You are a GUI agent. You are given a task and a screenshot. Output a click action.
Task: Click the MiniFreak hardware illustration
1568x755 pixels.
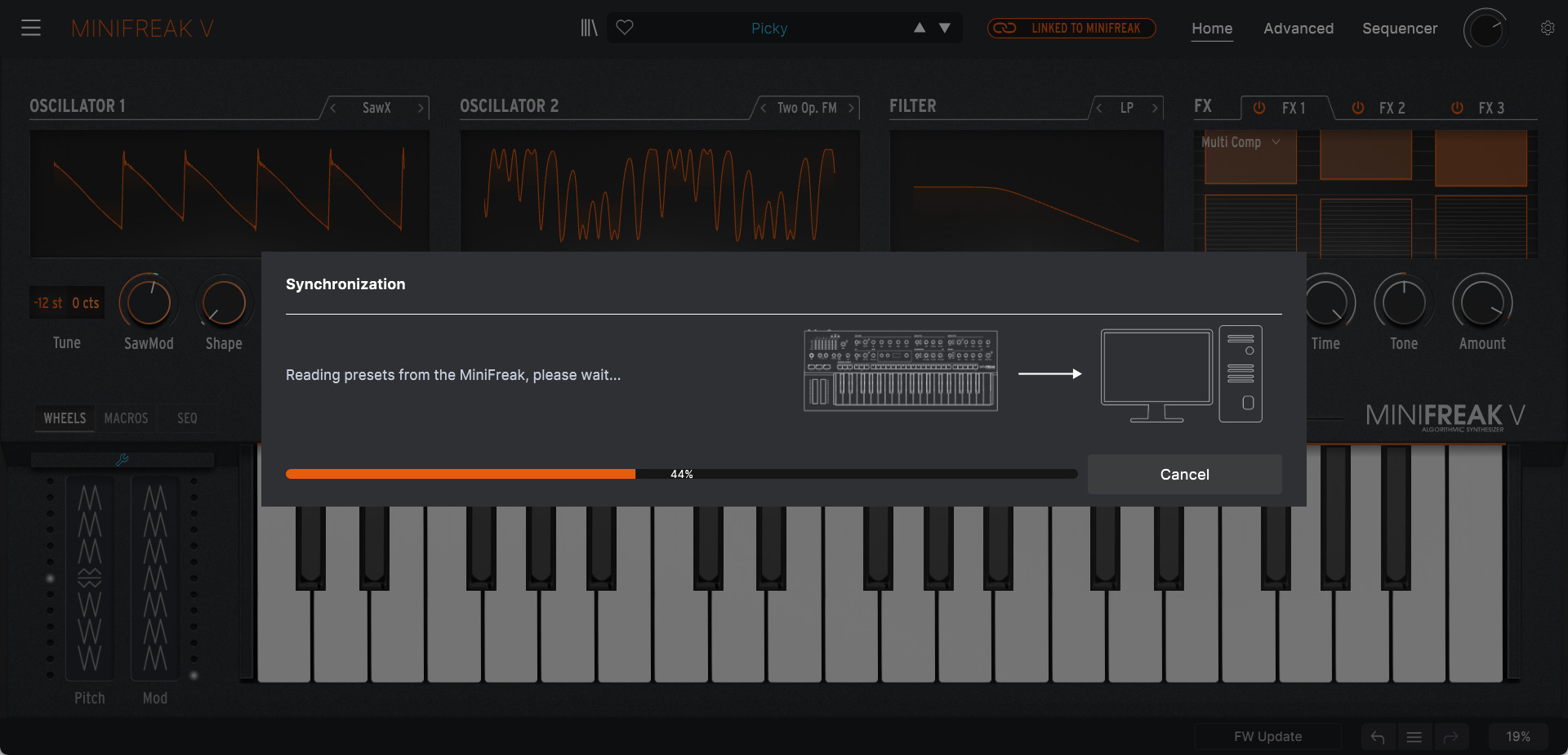[x=901, y=370]
